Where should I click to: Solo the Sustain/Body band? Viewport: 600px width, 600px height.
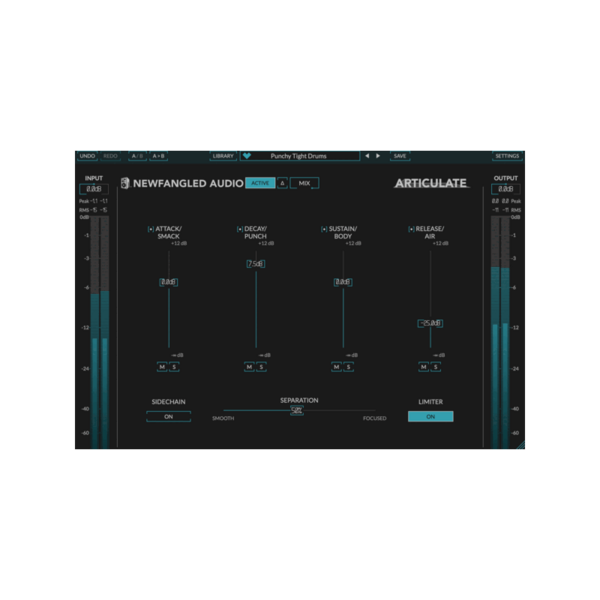pos(349,367)
